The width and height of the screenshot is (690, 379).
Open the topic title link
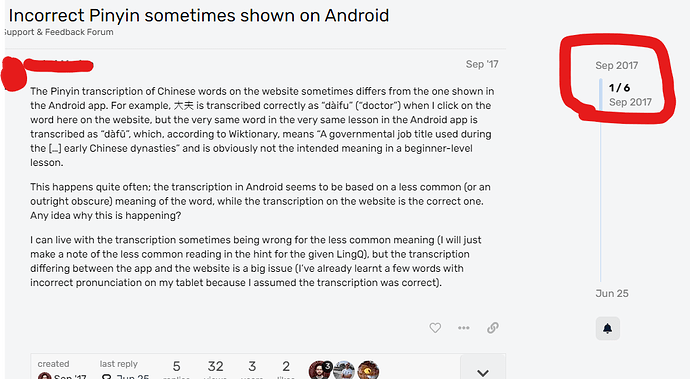(x=199, y=15)
